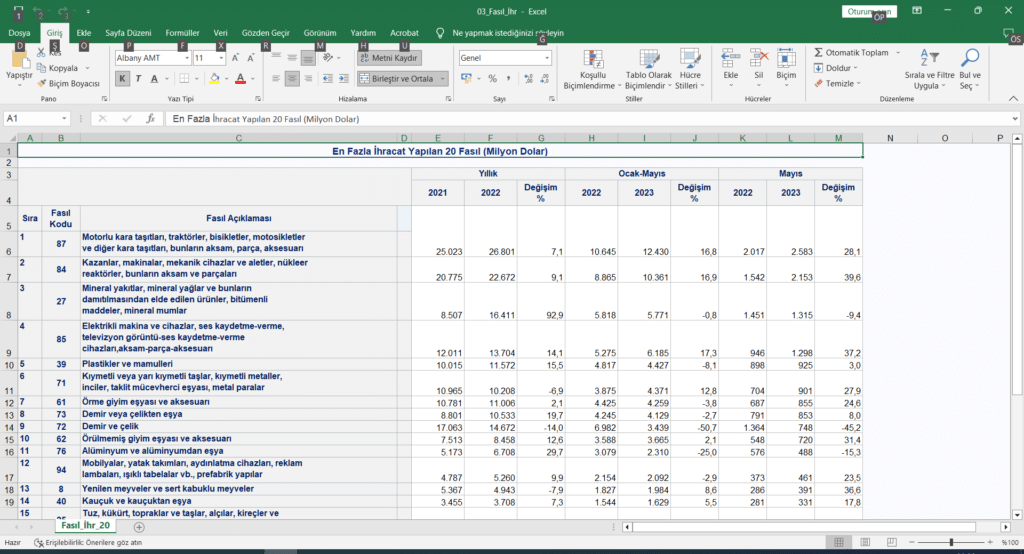This screenshot has height=554, width=1024.
Task: Click the Otomatik Toplam sigma icon
Action: [x=818, y=52]
